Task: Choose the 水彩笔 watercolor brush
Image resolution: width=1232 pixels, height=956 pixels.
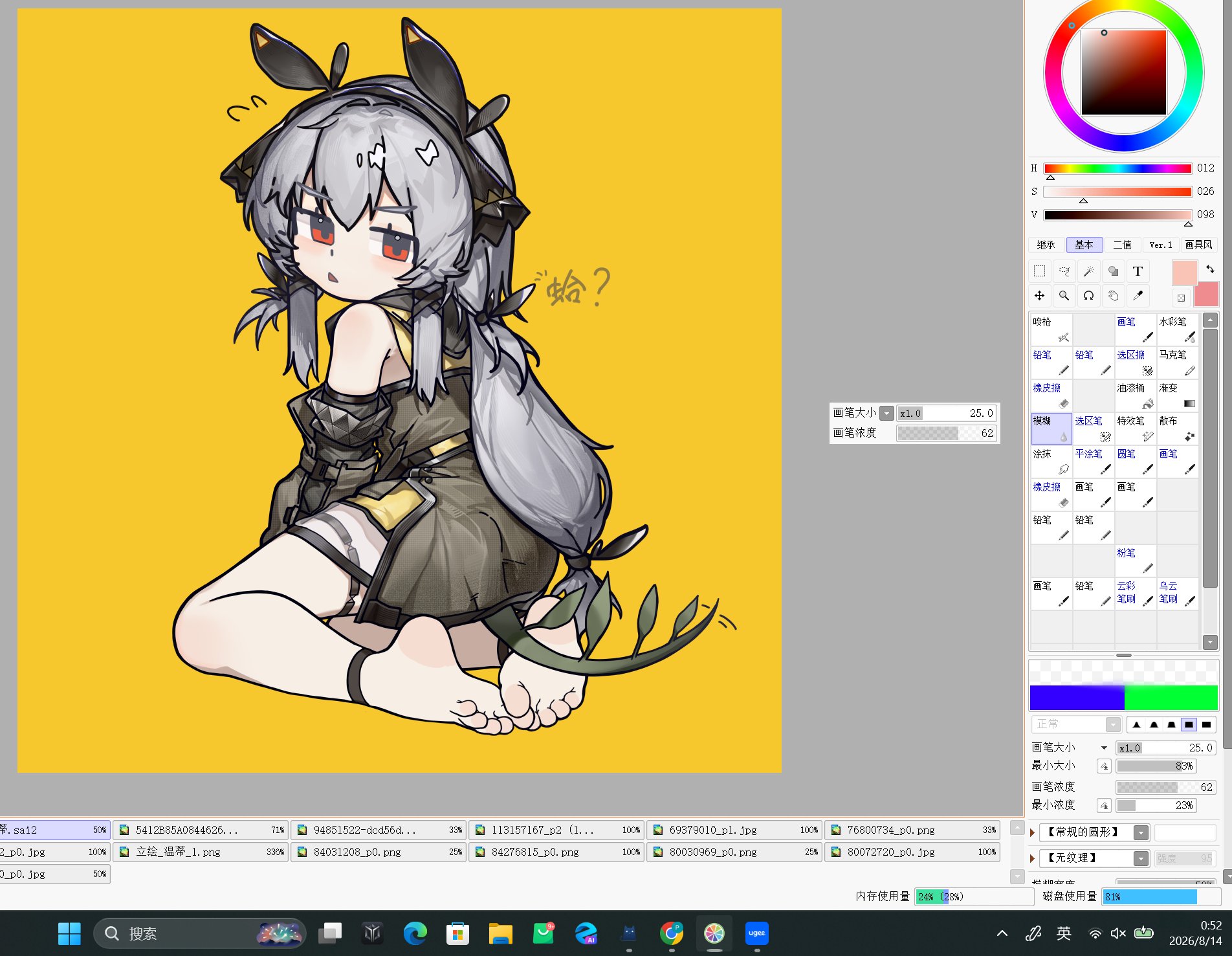Action: [x=1178, y=329]
